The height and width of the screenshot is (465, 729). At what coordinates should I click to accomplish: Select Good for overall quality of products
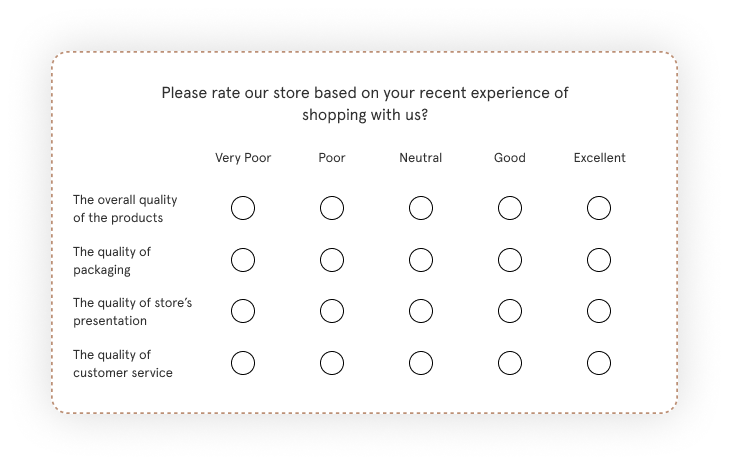(x=510, y=208)
